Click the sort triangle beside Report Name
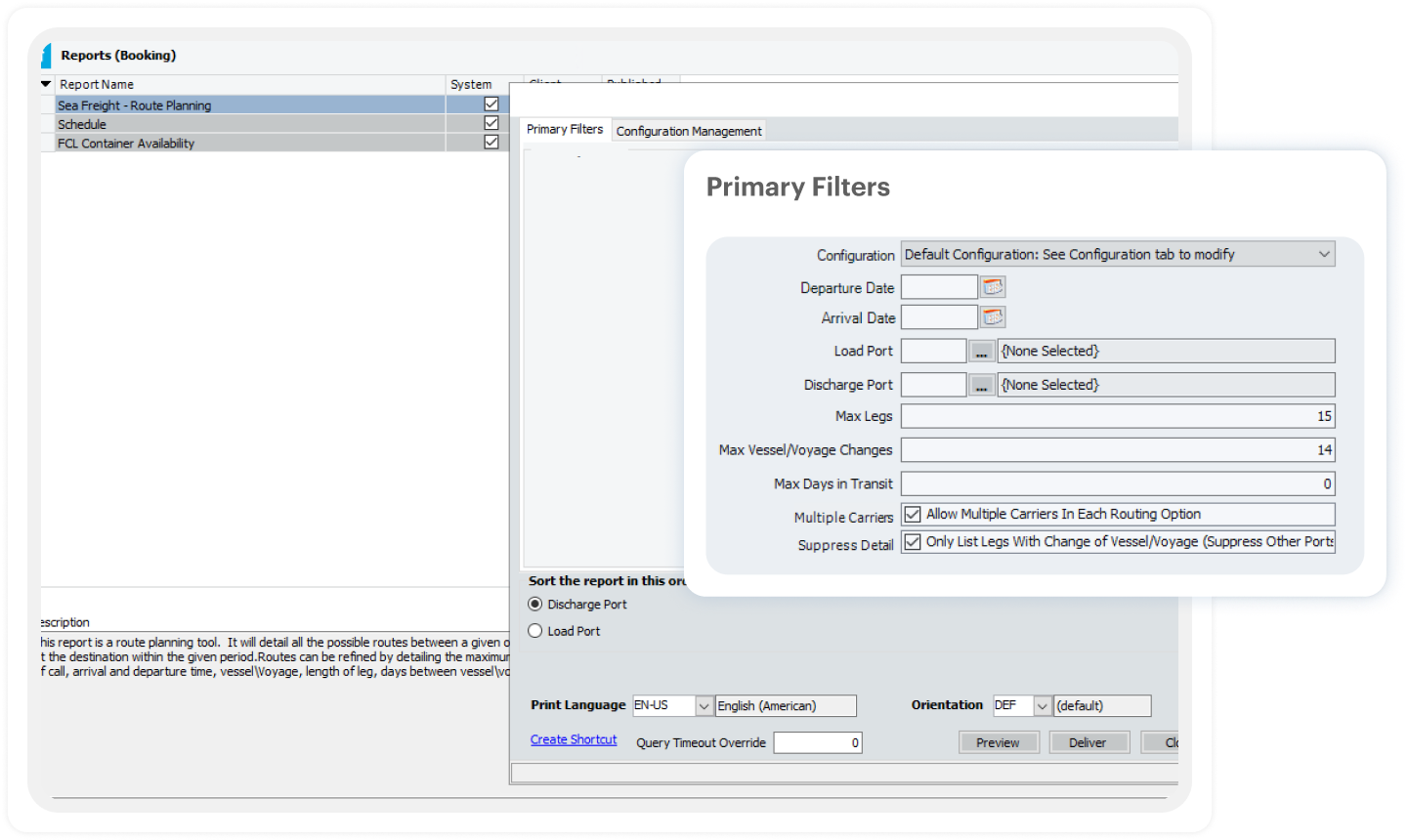 pyautogui.click(x=46, y=85)
